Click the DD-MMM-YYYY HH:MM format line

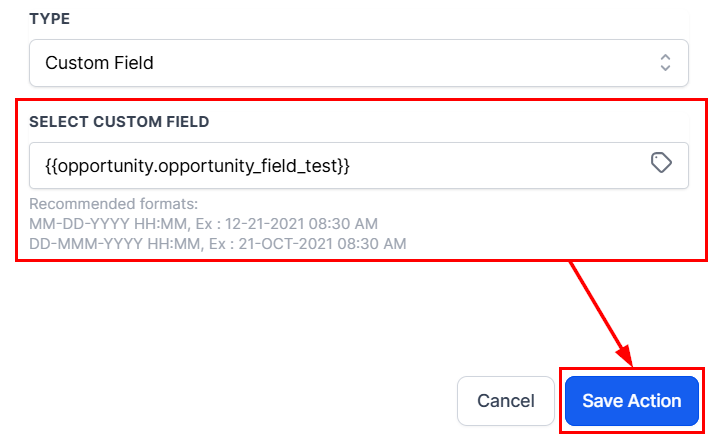pyautogui.click(x=217, y=243)
